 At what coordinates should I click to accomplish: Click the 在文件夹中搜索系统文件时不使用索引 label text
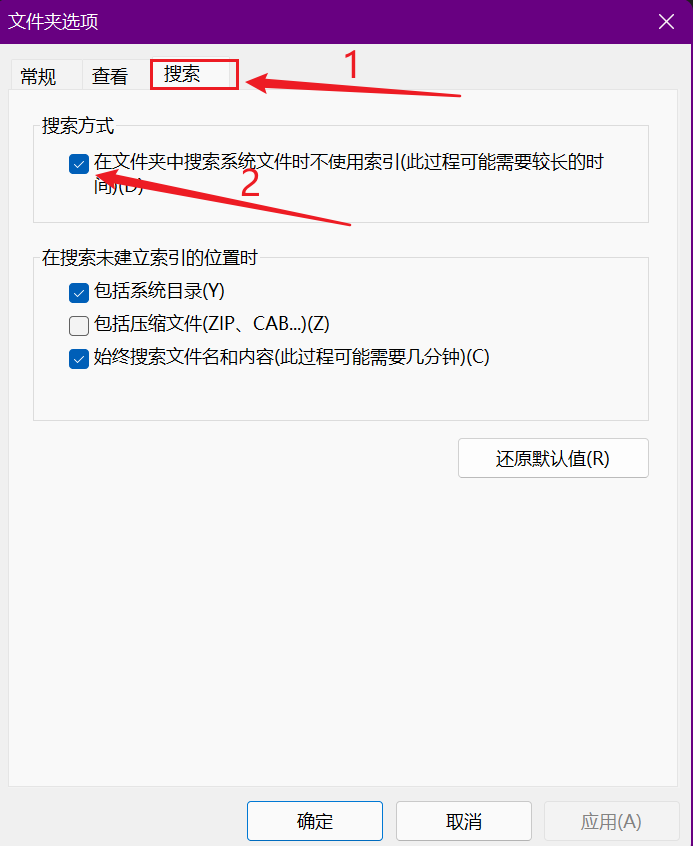[349, 173]
